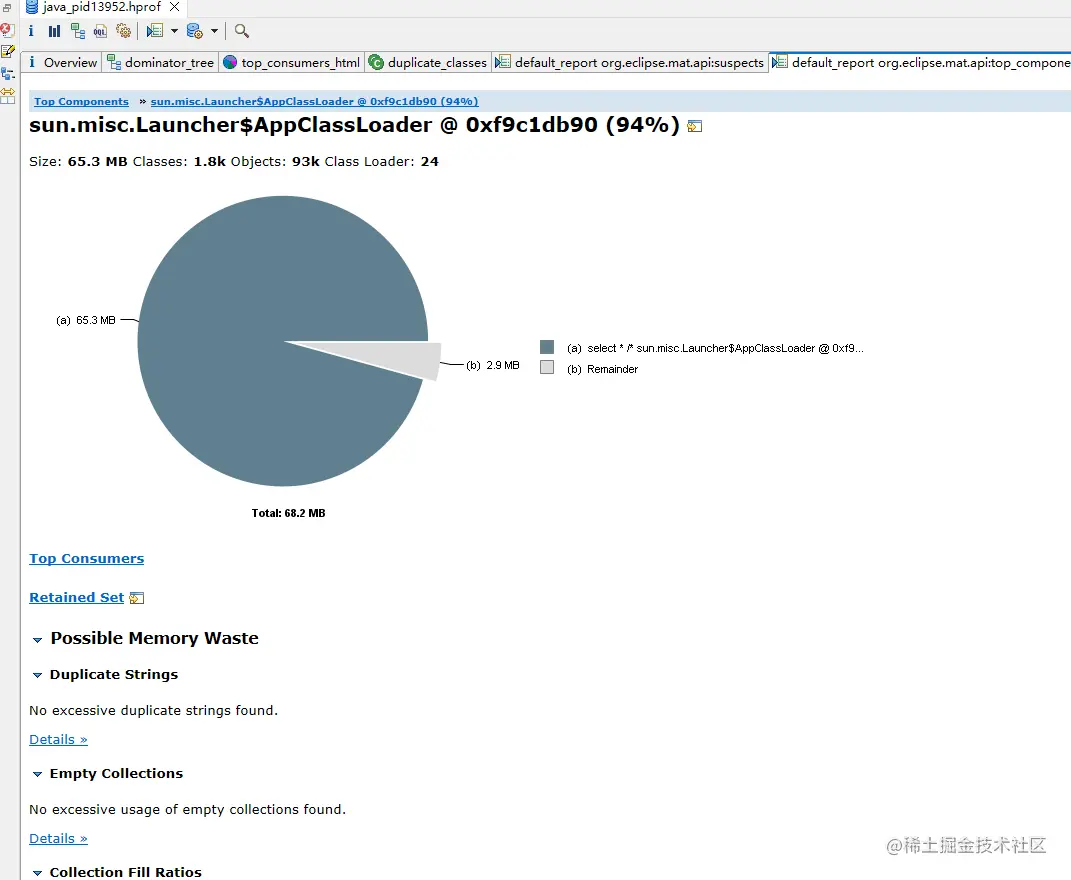Click the Size 65.3 MB summary line
The width and height of the screenshot is (1071, 880).
coord(234,162)
